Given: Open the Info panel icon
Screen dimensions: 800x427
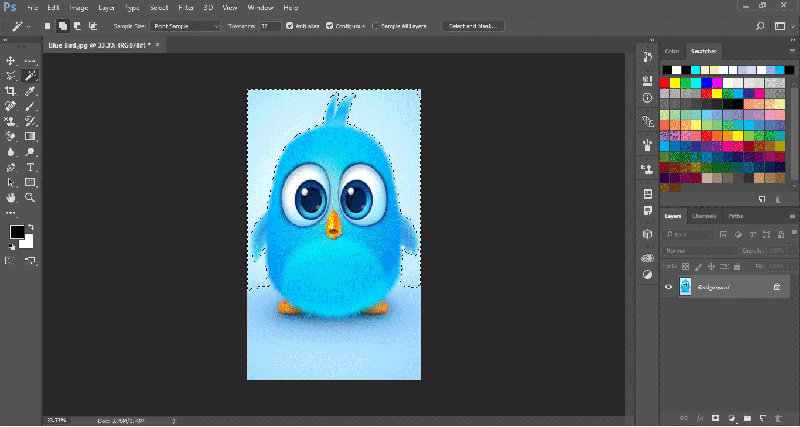Looking at the screenshot, I should (648, 98).
